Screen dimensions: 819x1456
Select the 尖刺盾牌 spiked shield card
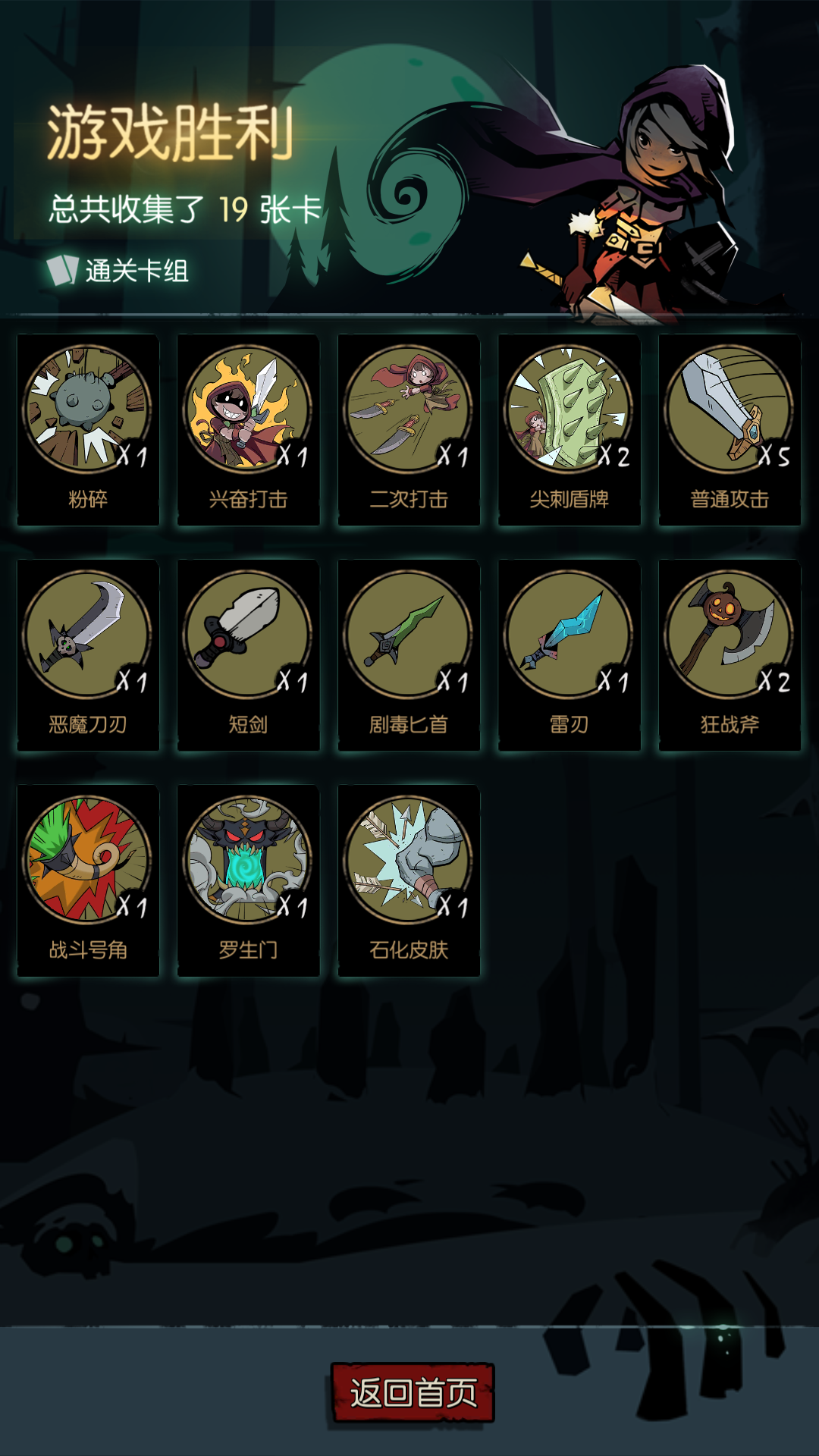570,429
